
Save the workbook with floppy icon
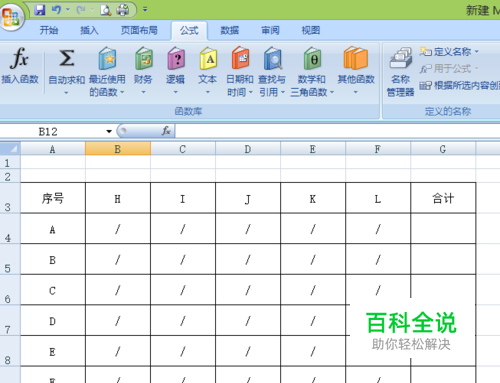pyautogui.click(x=40, y=10)
